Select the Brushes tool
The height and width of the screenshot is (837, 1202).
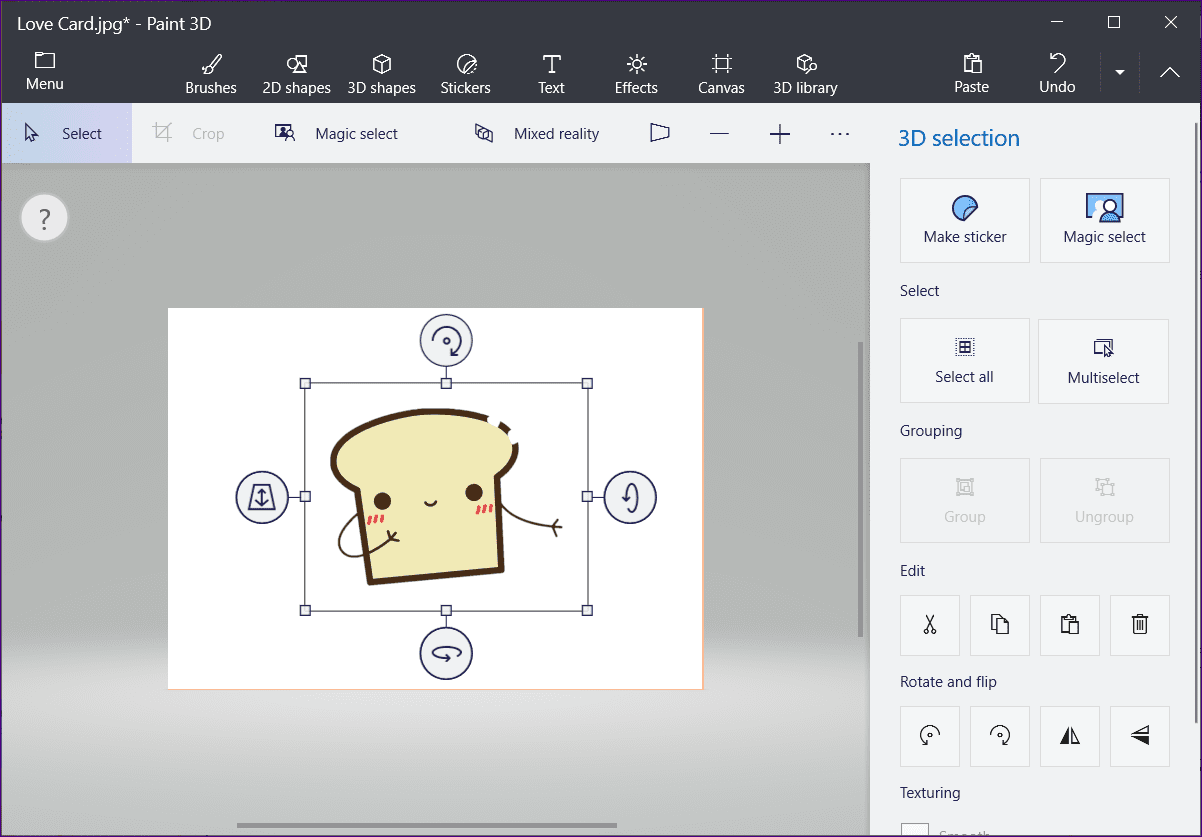(x=211, y=75)
